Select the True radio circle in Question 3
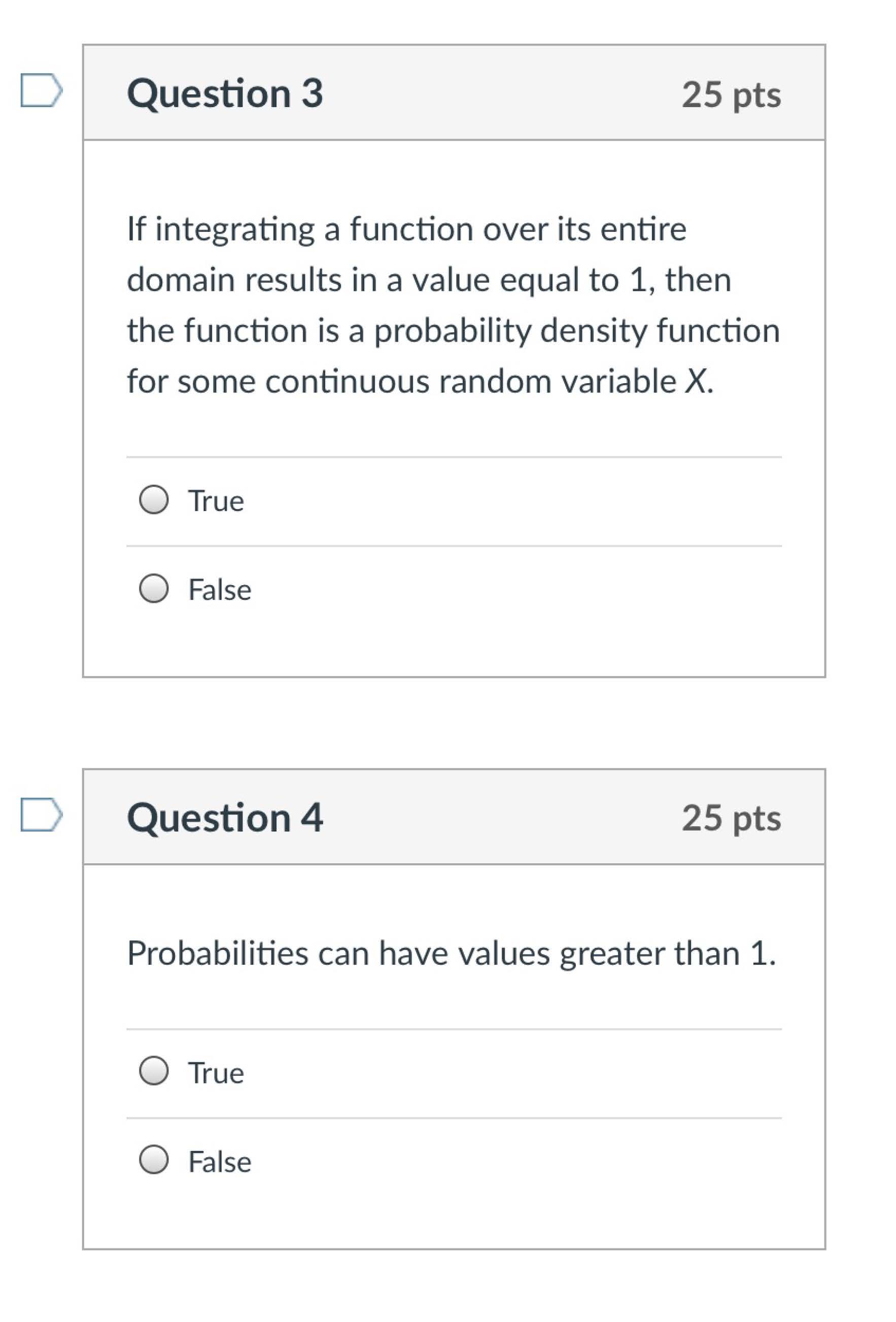This screenshot has width=896, height=1322. click(x=154, y=499)
